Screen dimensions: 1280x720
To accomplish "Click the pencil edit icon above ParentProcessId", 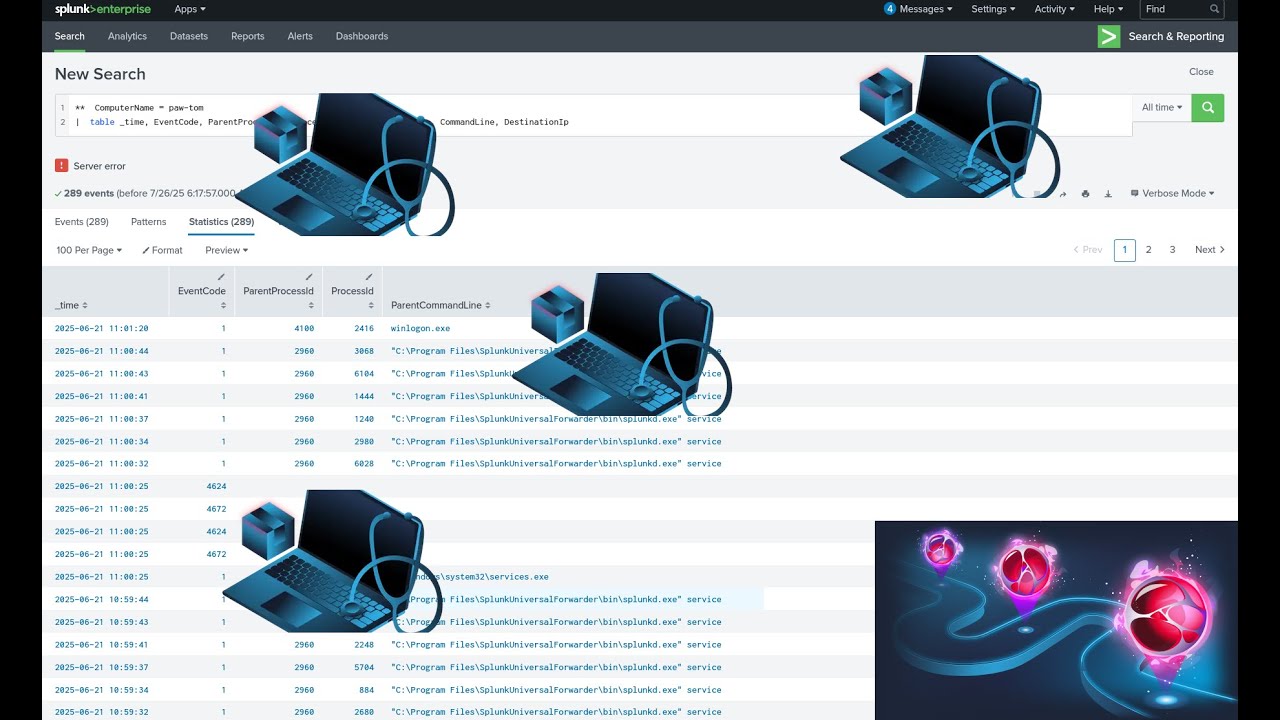I will (x=309, y=277).
